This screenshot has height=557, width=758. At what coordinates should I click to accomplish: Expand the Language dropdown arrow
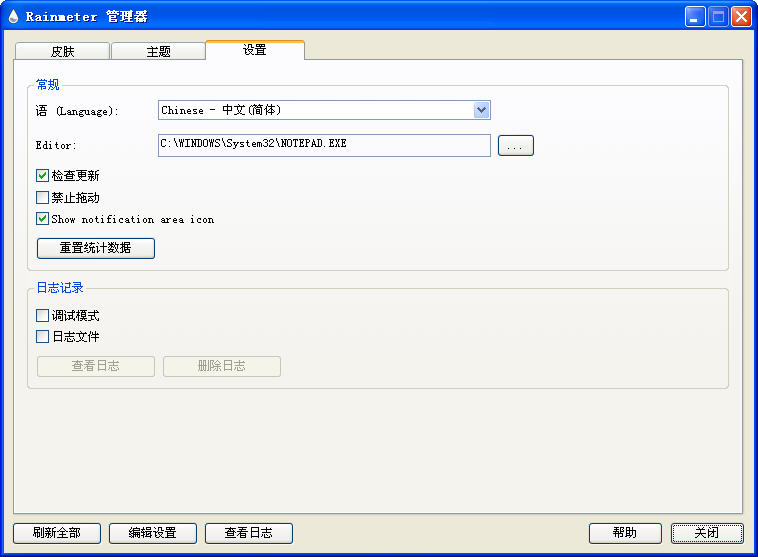point(481,110)
